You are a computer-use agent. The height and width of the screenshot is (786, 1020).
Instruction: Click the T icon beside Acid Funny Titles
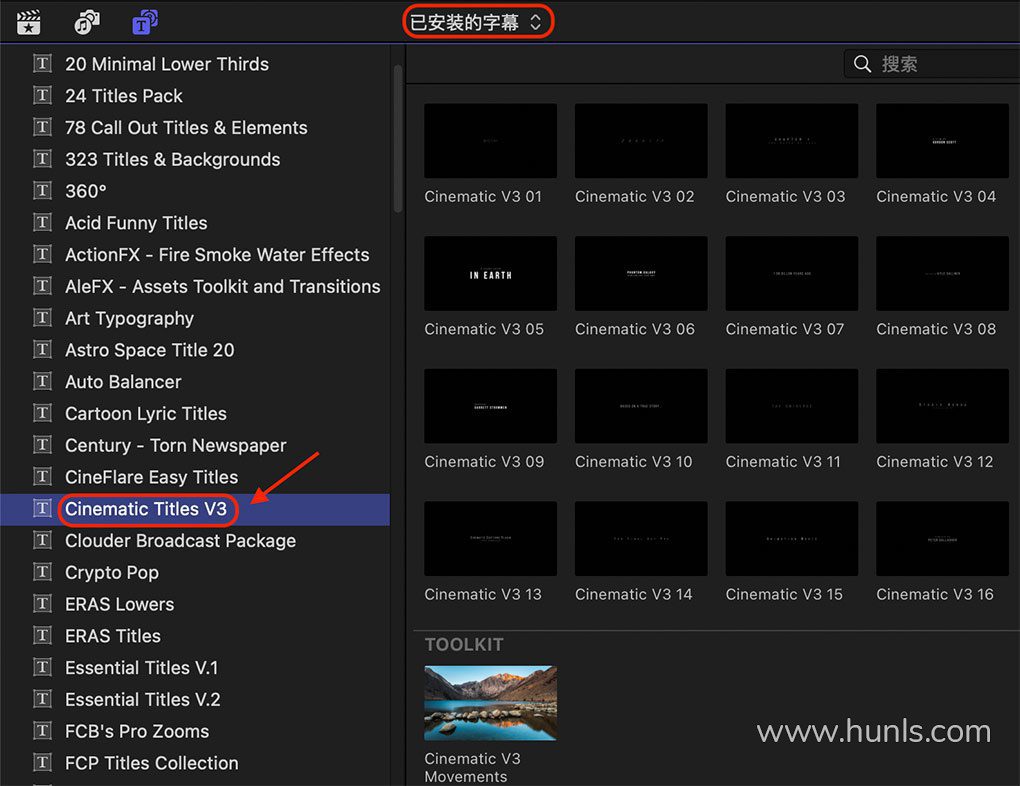click(x=42, y=223)
